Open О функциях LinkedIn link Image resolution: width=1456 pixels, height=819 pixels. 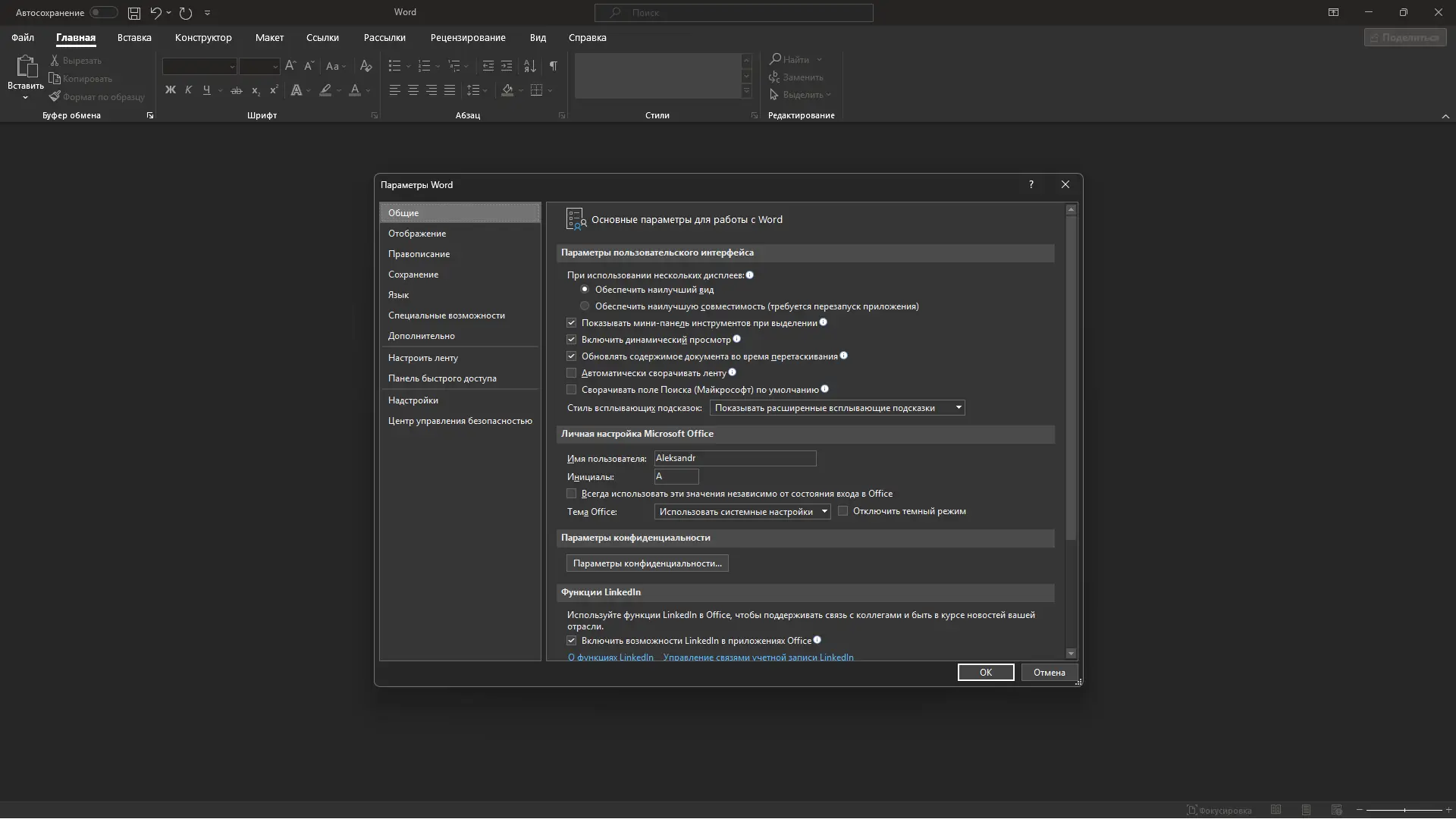(609, 657)
